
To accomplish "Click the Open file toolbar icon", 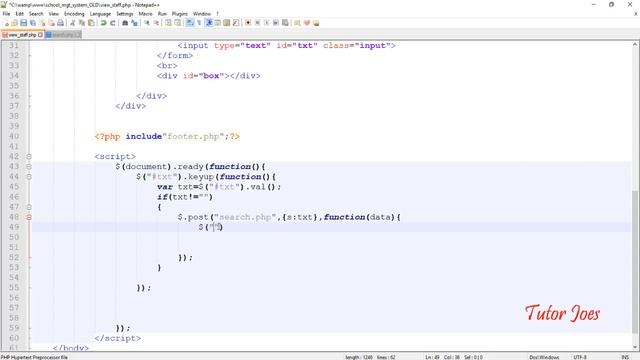I will pos(15,23).
